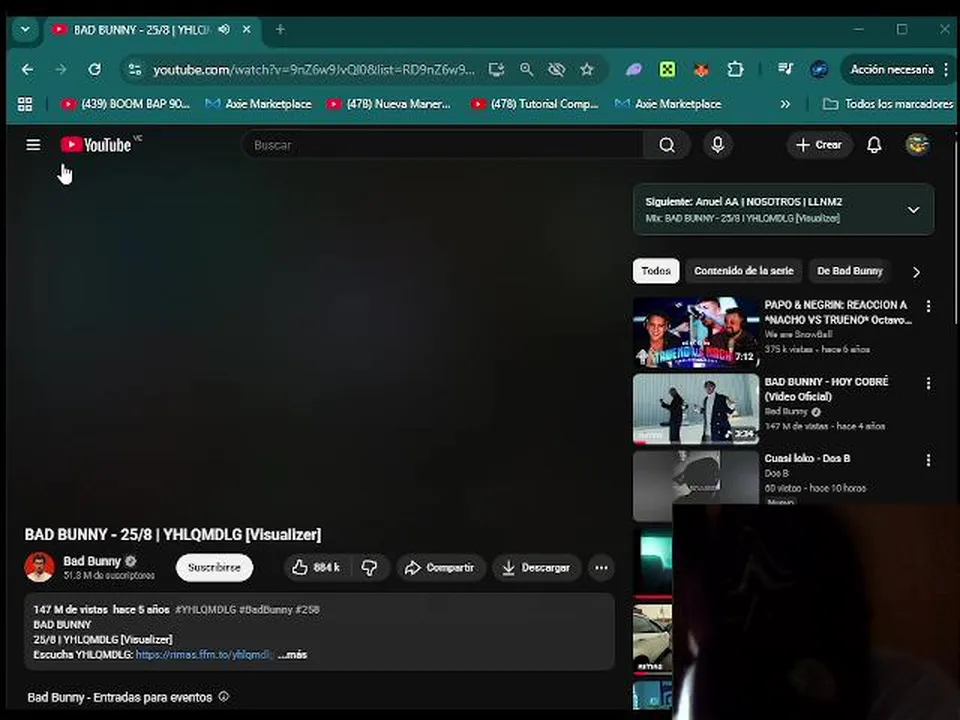Open the notifications bell
Screen dimensions: 960x720
pyautogui.click(x=874, y=145)
